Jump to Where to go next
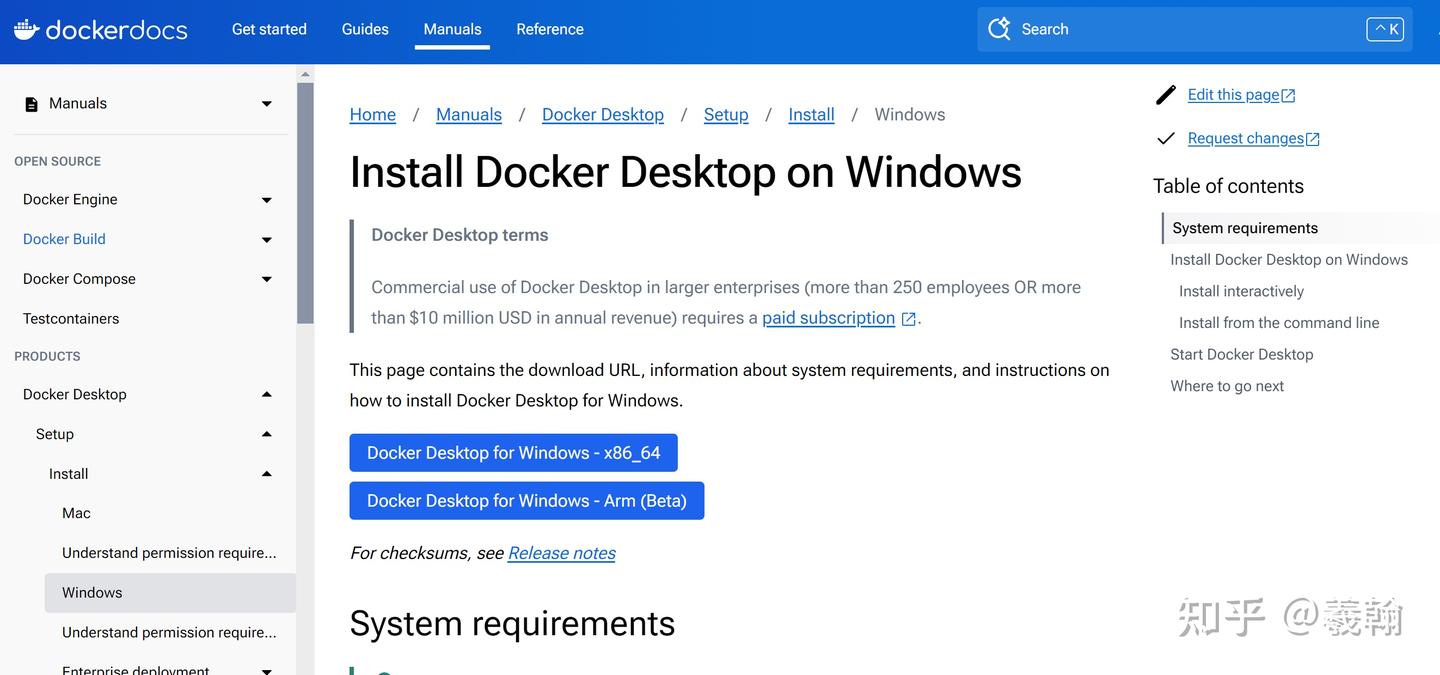This screenshot has height=675, width=1440. pyautogui.click(x=1227, y=386)
